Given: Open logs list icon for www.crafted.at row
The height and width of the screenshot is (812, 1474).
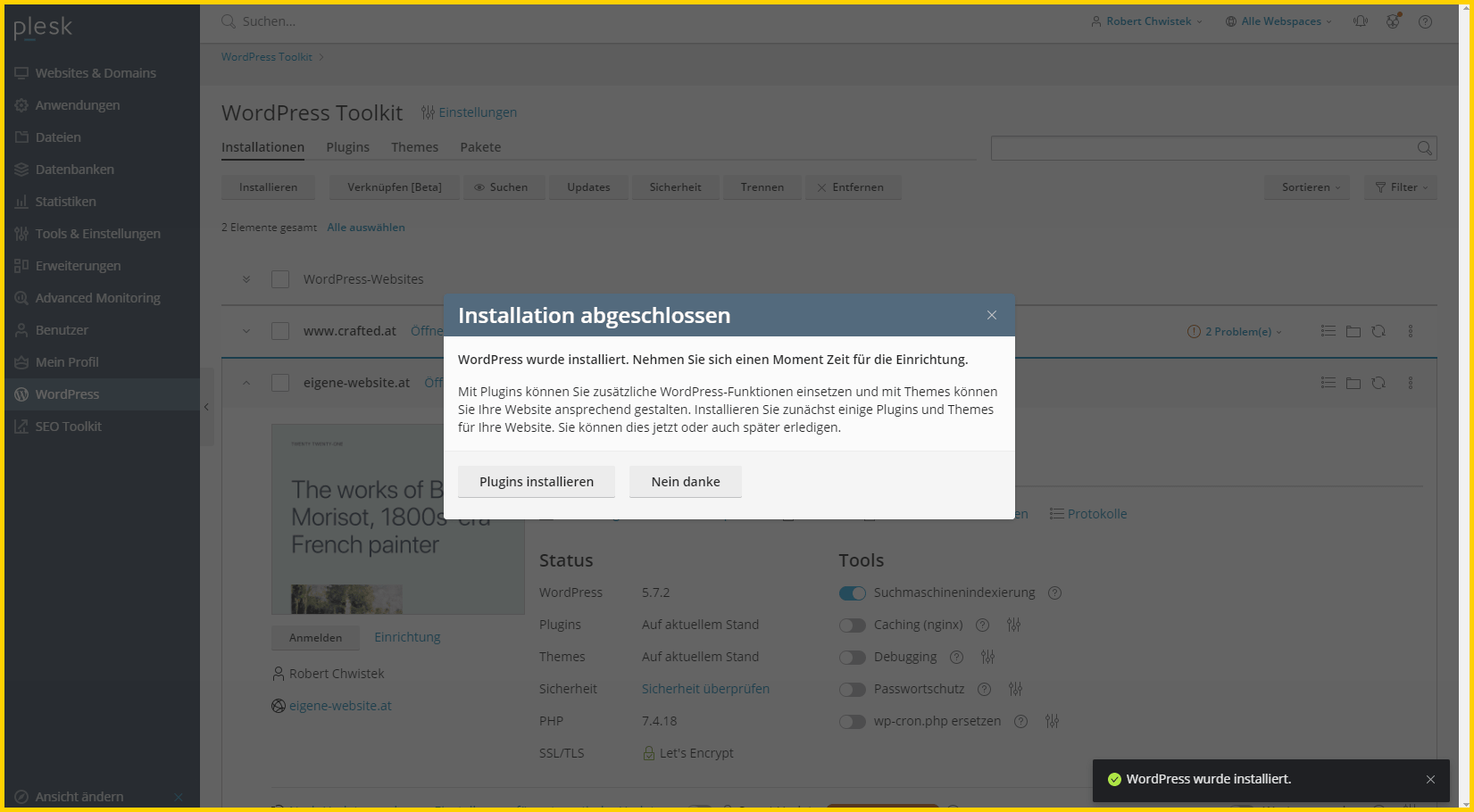Looking at the screenshot, I should click(x=1328, y=331).
